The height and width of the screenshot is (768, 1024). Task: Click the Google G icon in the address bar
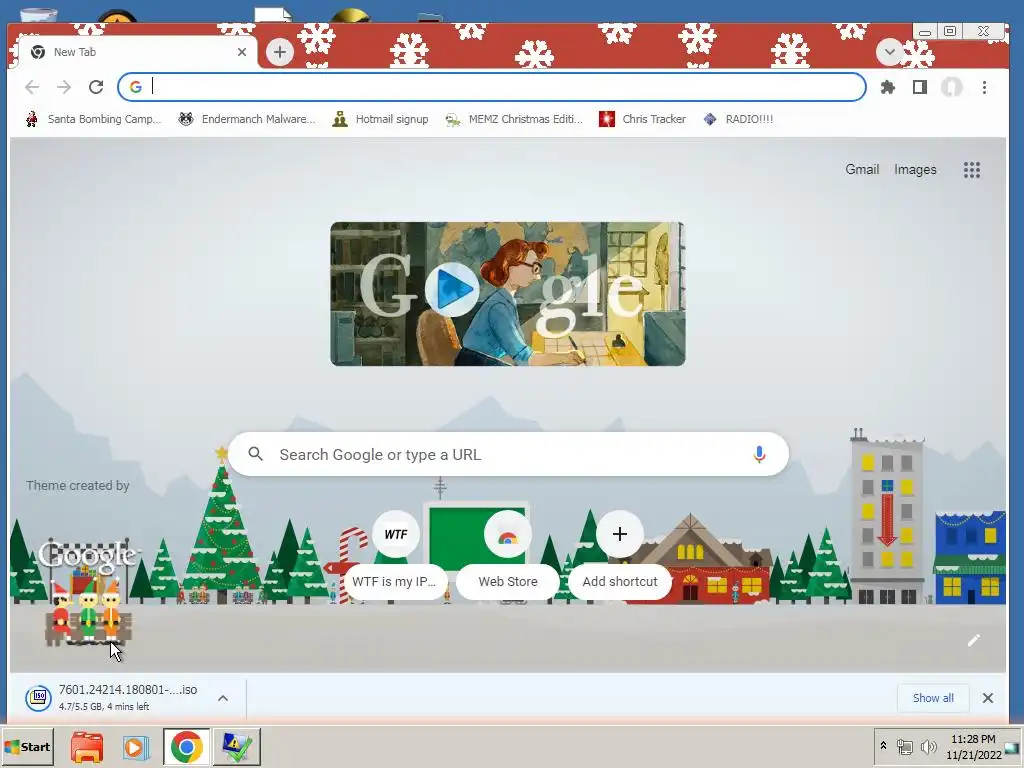pos(135,87)
